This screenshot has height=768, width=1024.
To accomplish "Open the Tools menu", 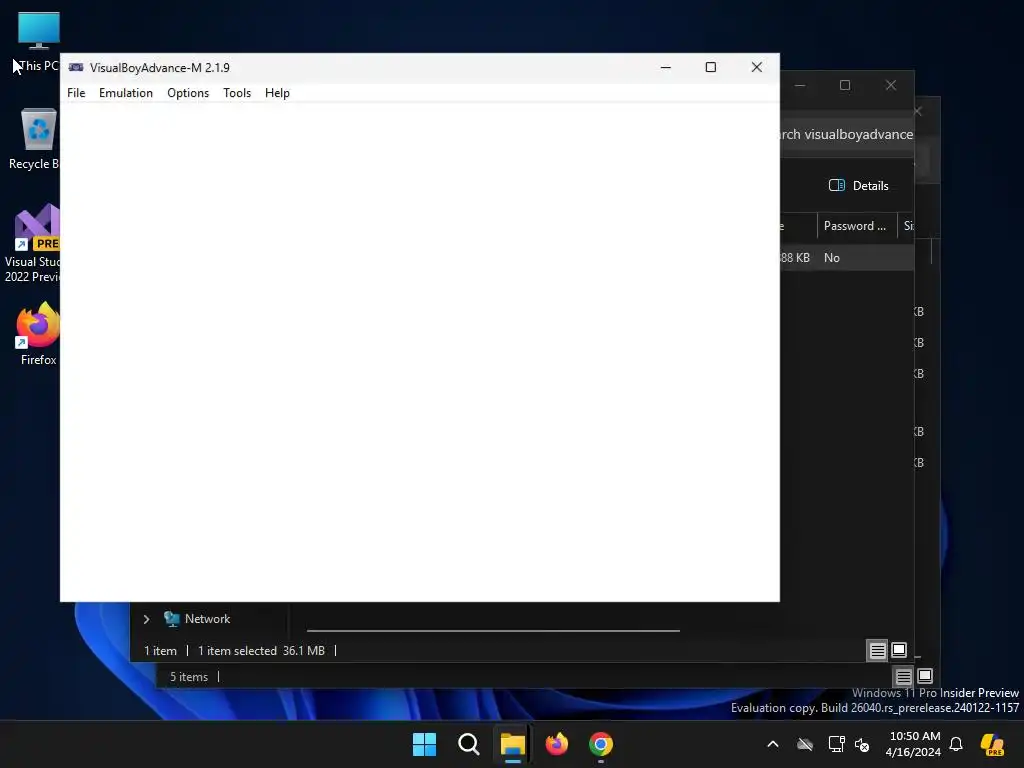I will point(236,93).
